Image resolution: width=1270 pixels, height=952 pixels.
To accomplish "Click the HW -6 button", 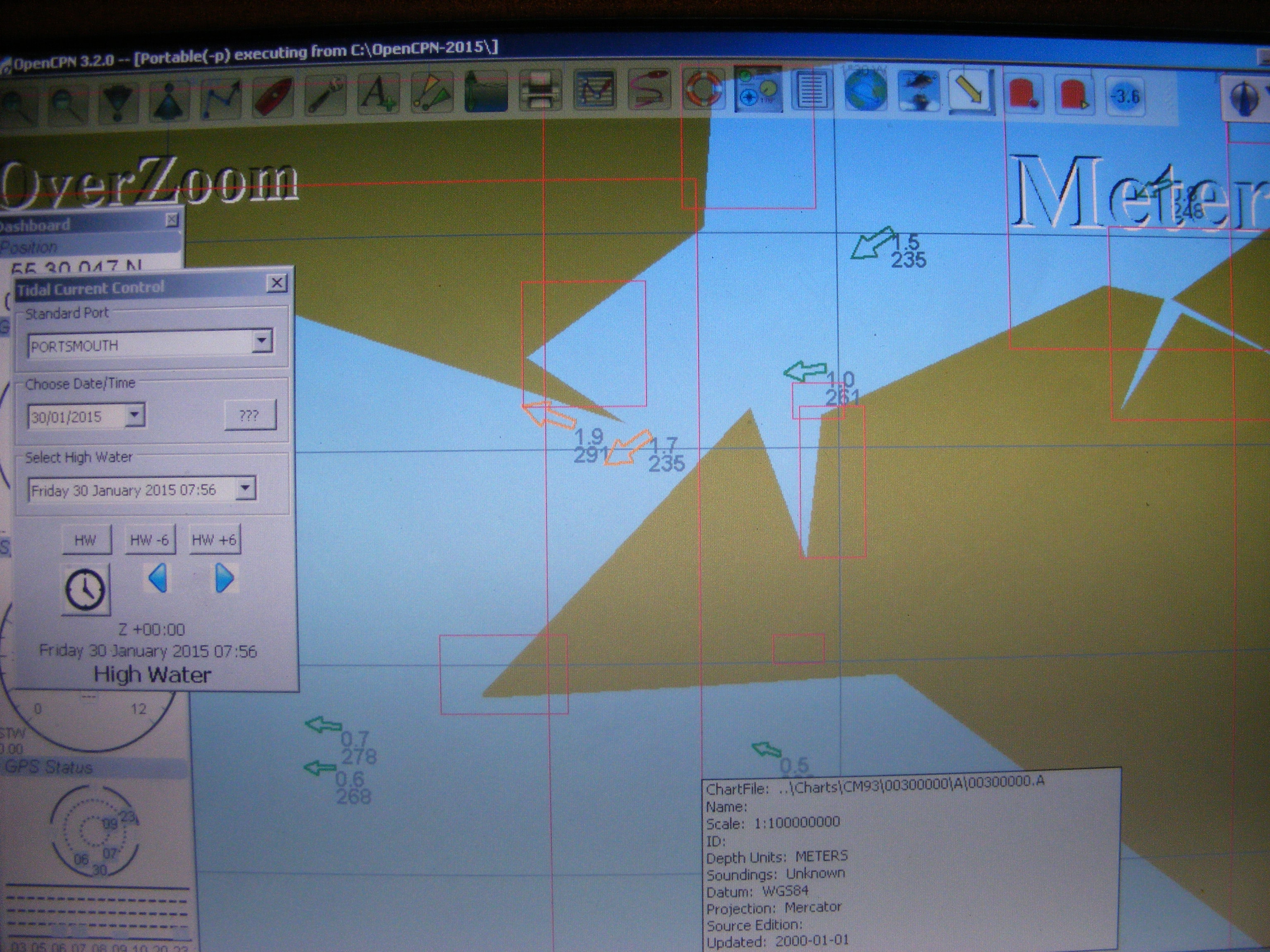I will pos(150,539).
